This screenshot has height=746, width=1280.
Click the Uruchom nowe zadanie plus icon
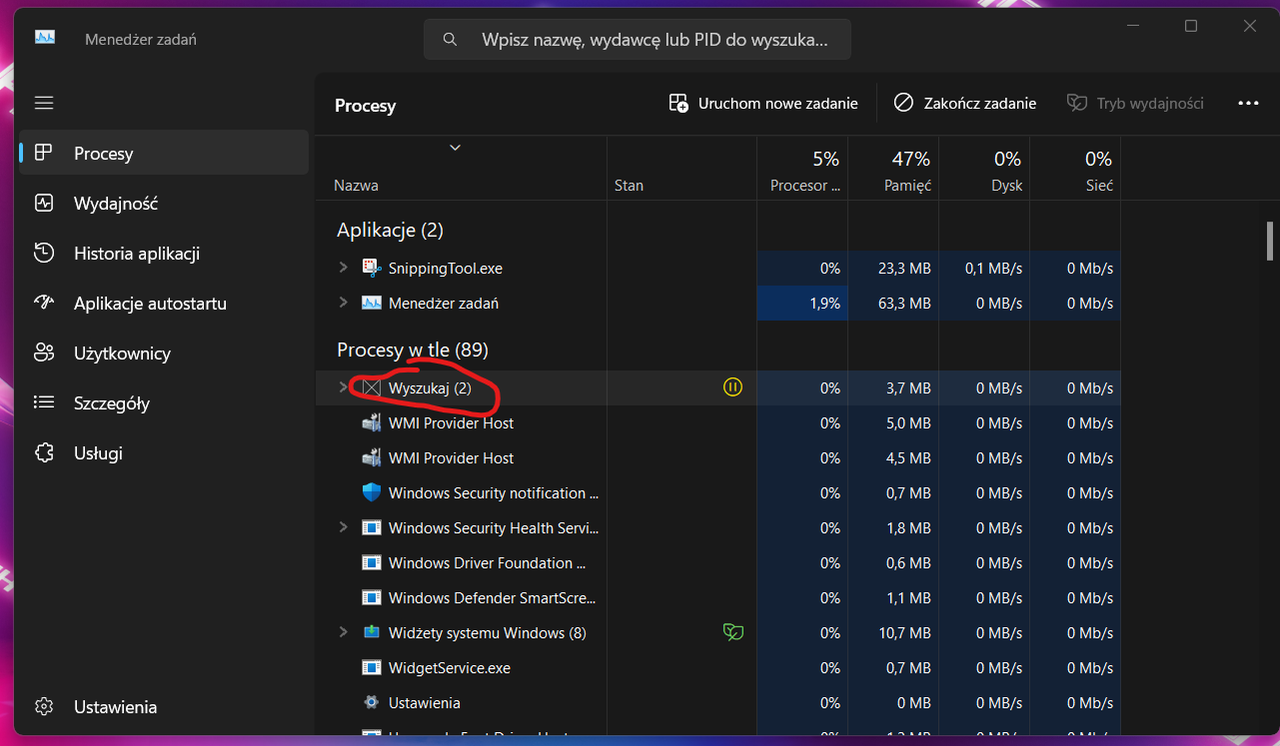pyautogui.click(x=679, y=103)
